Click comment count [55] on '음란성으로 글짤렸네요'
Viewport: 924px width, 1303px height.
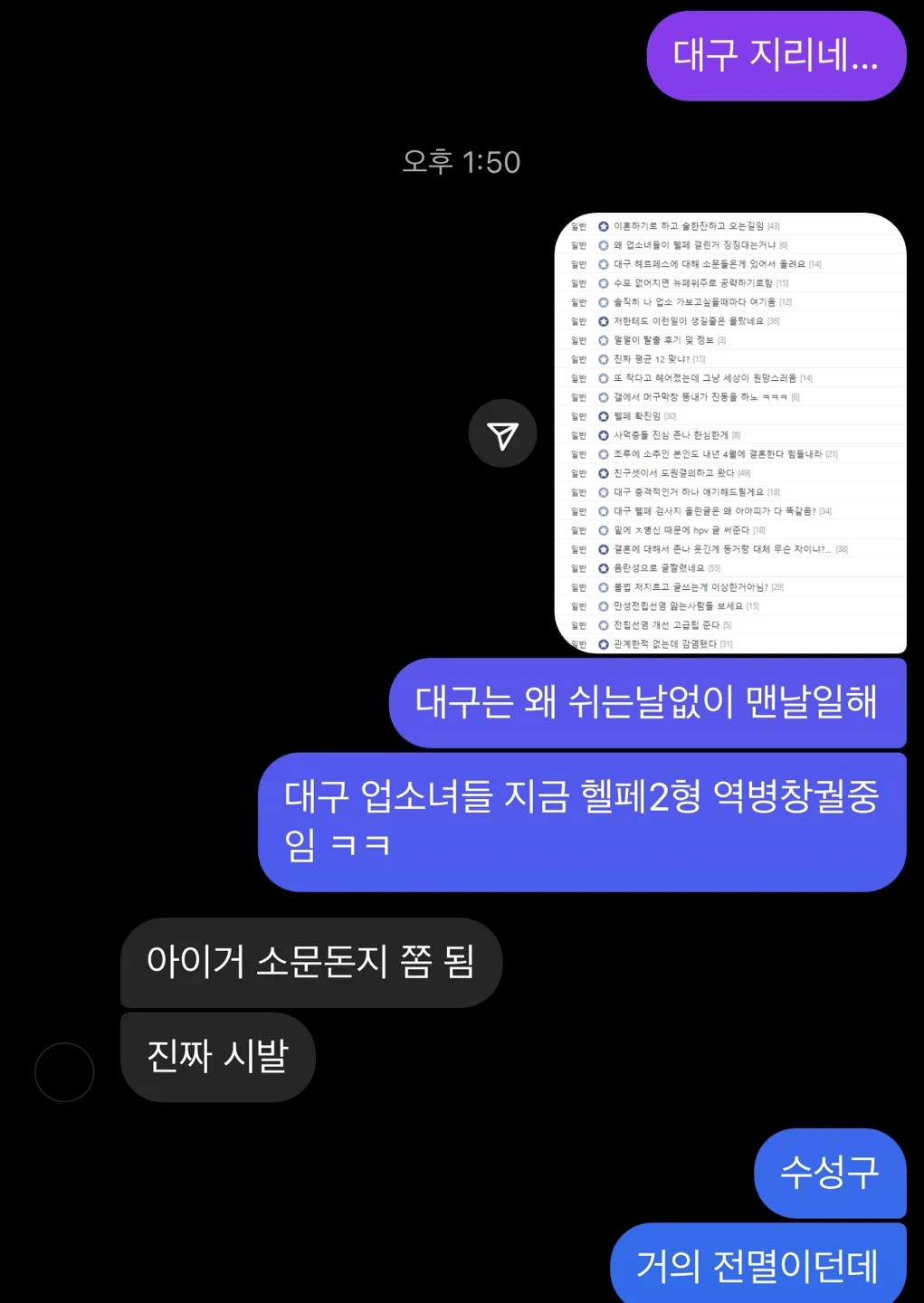pyautogui.click(x=714, y=568)
